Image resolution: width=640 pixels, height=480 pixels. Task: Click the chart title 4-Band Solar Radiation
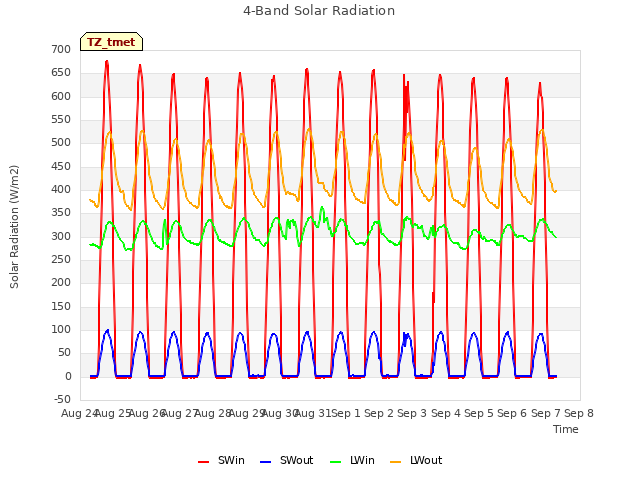319,11
